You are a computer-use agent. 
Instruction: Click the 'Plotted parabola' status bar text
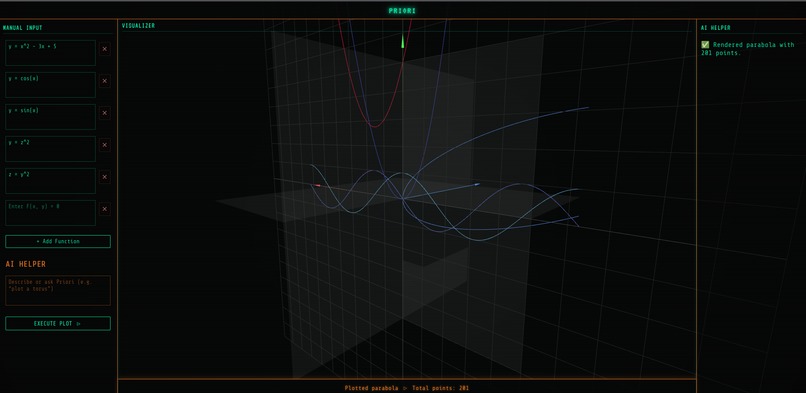(371, 388)
